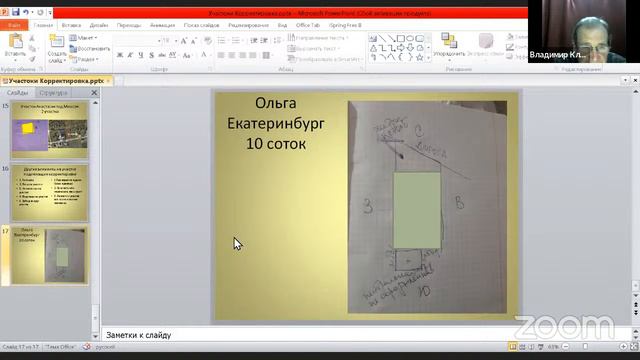Image resolution: width=640 pixels, height=360 pixels.
Task: Select the five-point Star shape
Action: (420, 58)
